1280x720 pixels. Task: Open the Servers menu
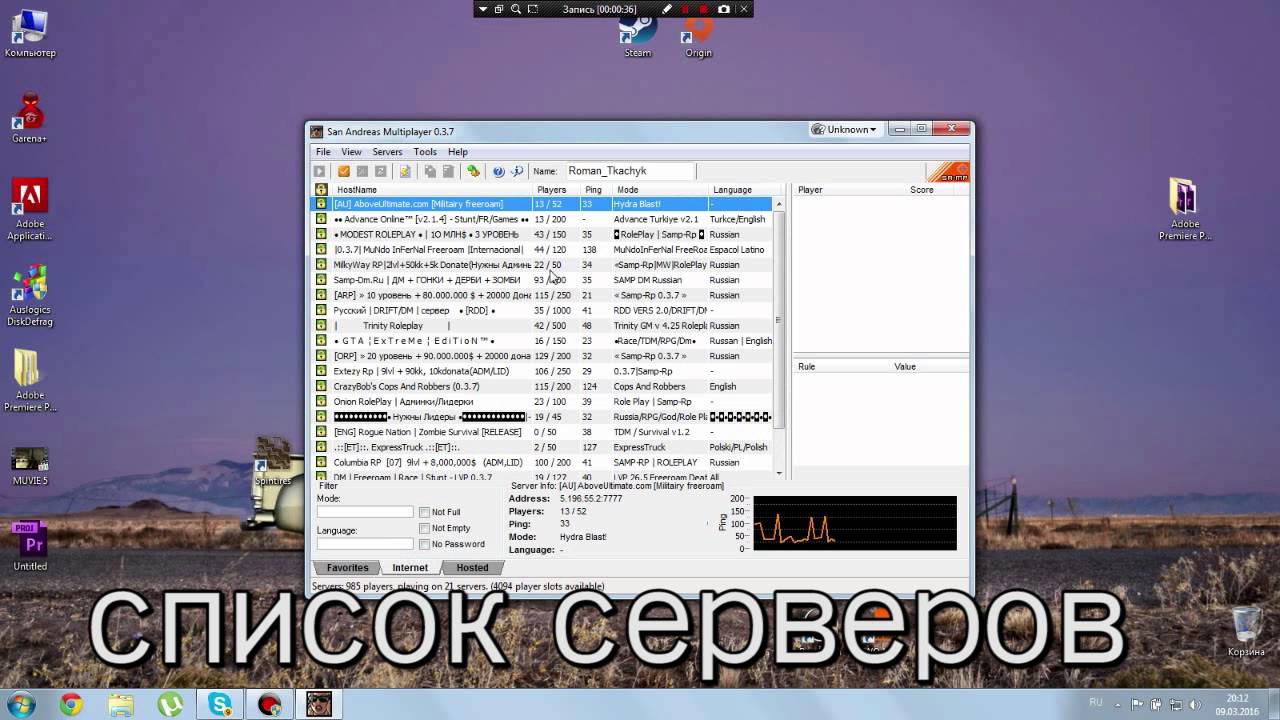[387, 152]
